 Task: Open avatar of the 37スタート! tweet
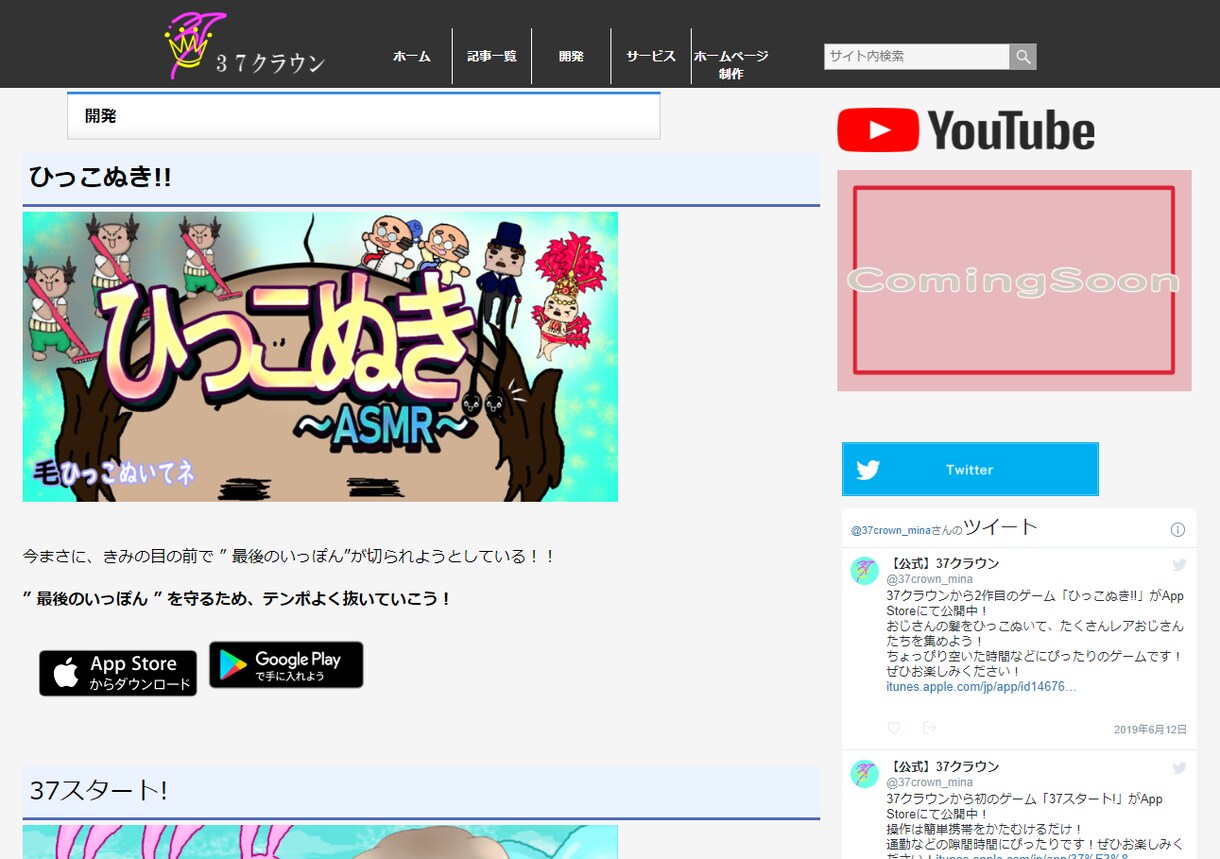(864, 774)
